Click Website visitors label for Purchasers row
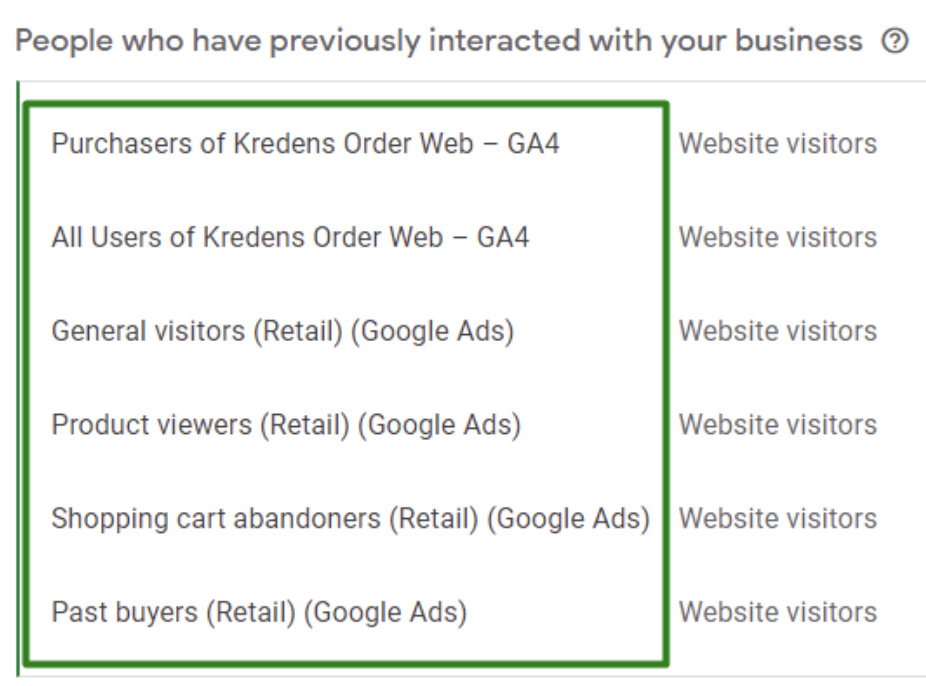The image size is (926, 686). (x=778, y=144)
